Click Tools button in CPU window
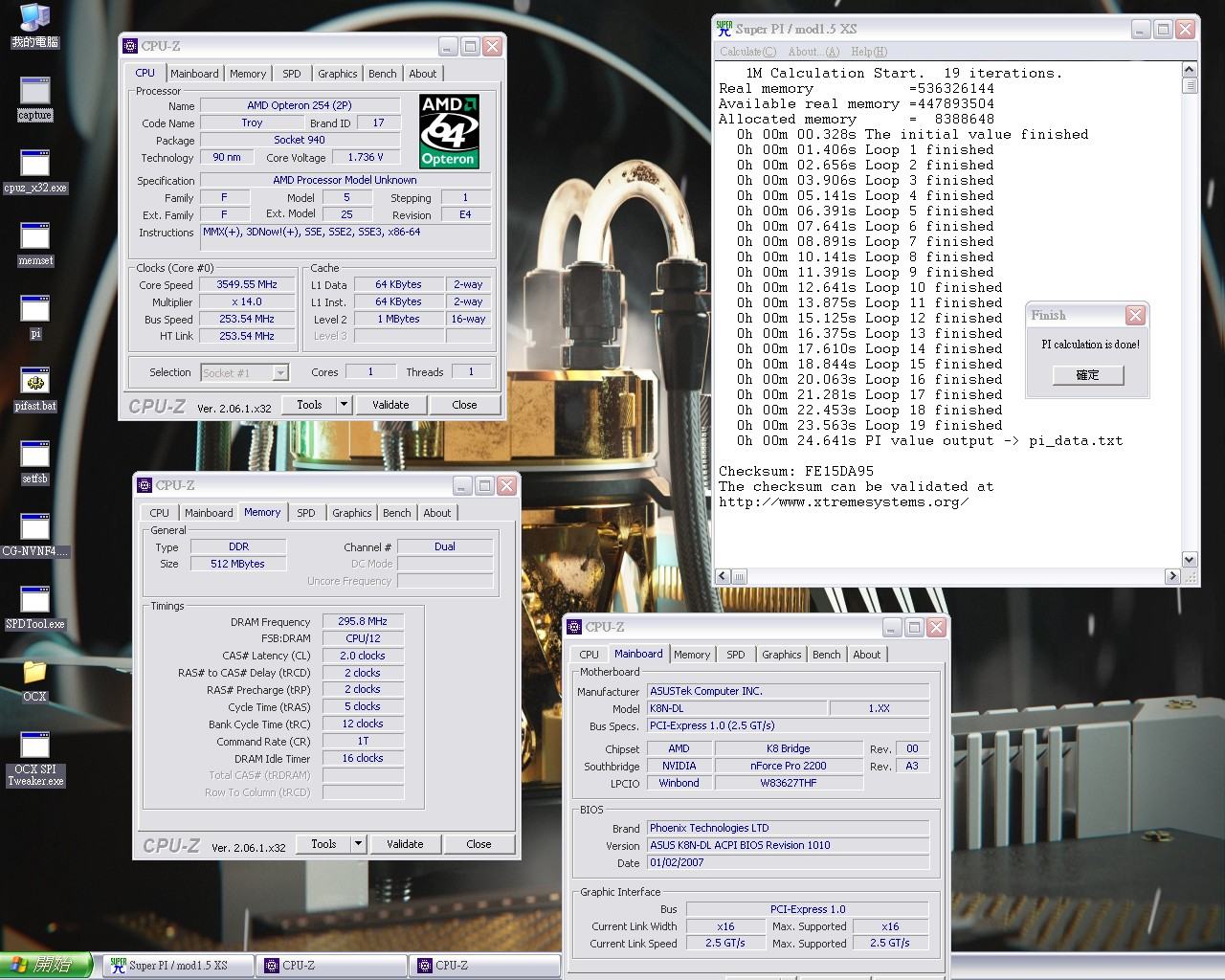Image resolution: width=1225 pixels, height=980 pixels. [x=309, y=405]
